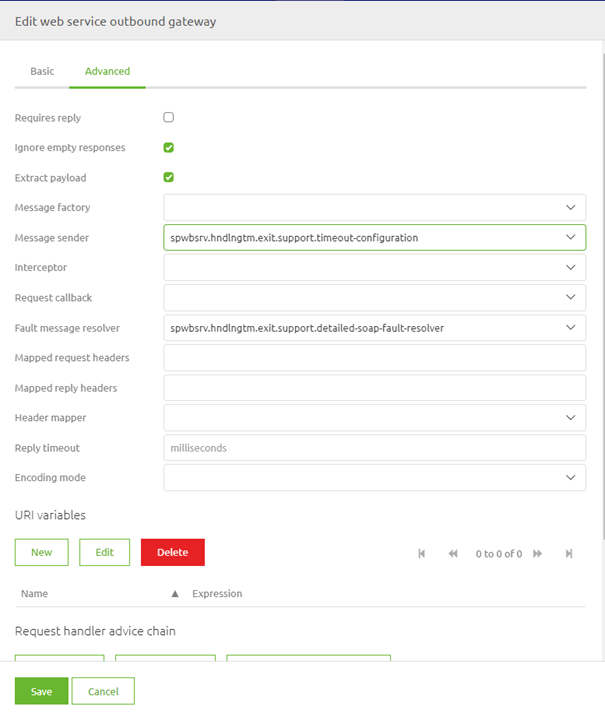Add a New URI variable
Image resolution: width=605 pixels, height=717 pixels.
[42, 552]
